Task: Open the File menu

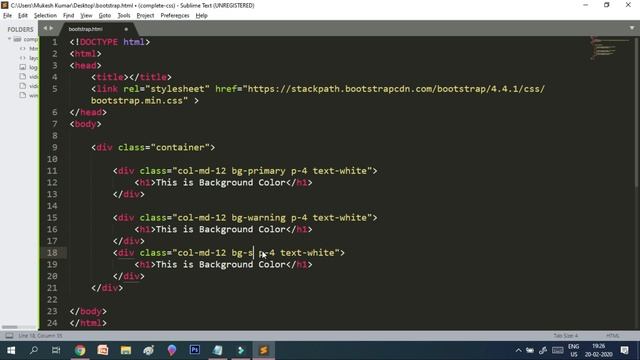Action: point(7,16)
